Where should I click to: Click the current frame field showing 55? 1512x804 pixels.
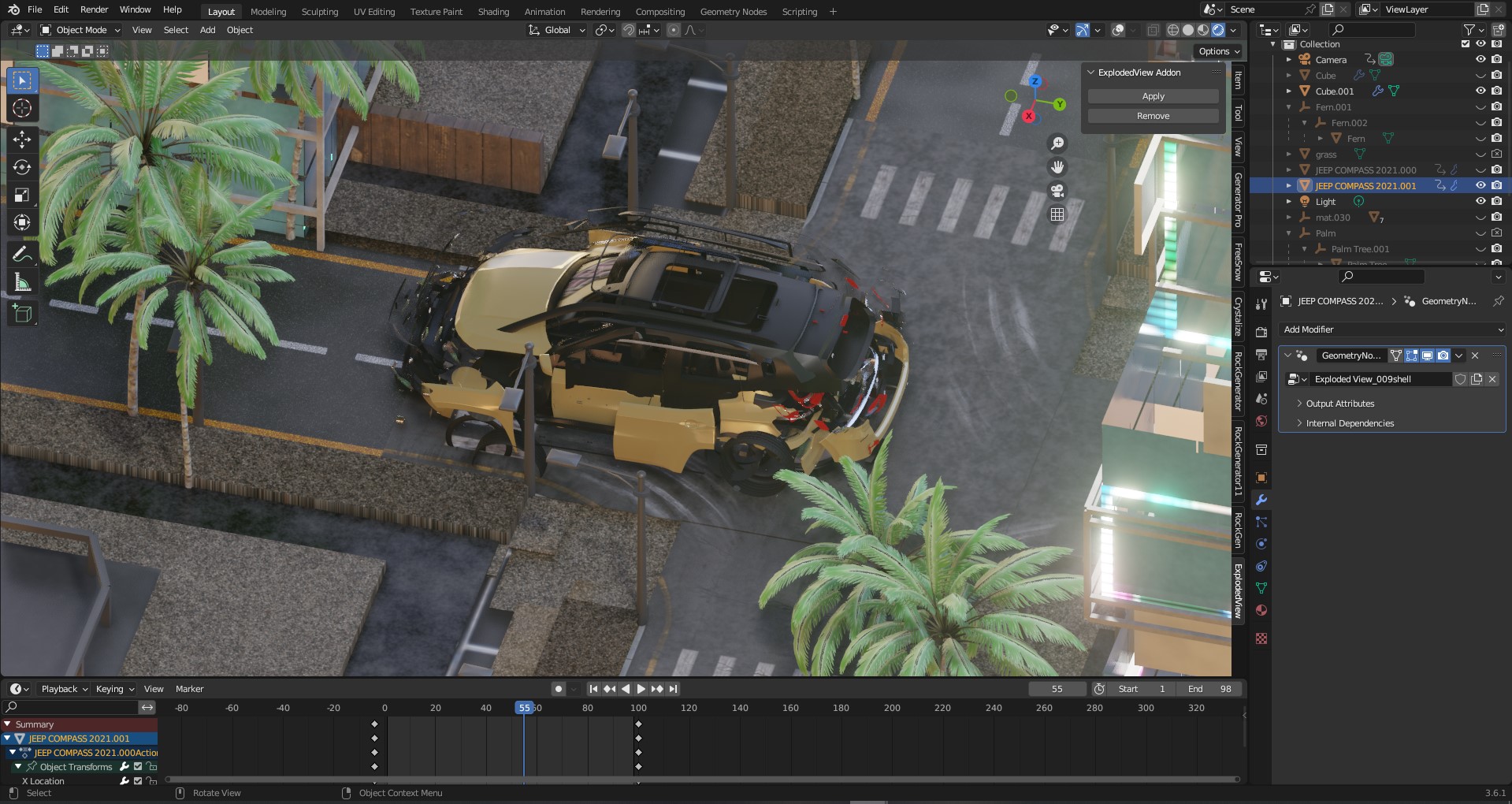pos(1057,688)
